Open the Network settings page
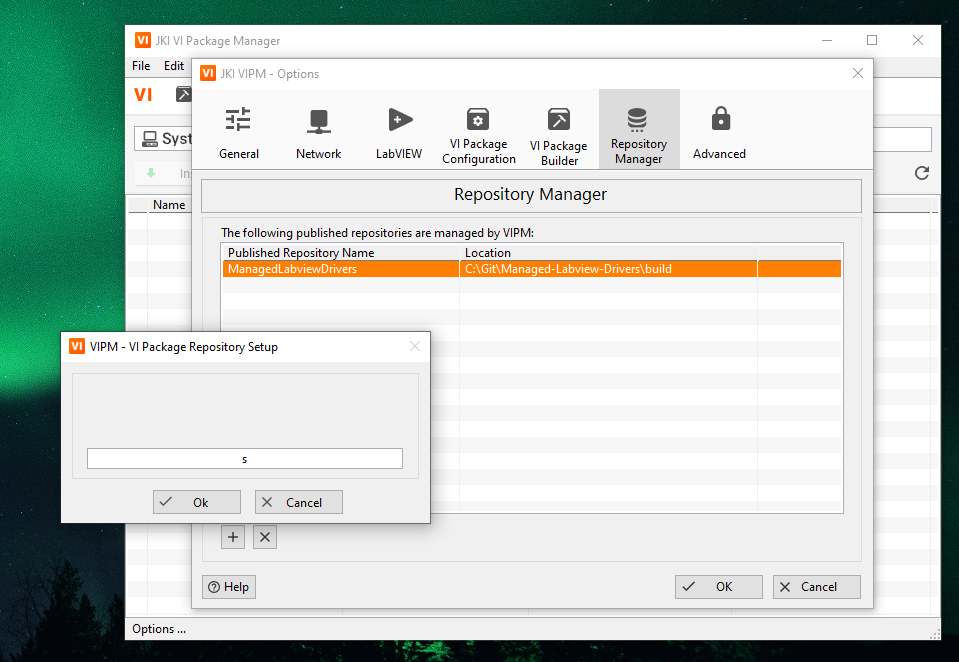 (x=318, y=132)
